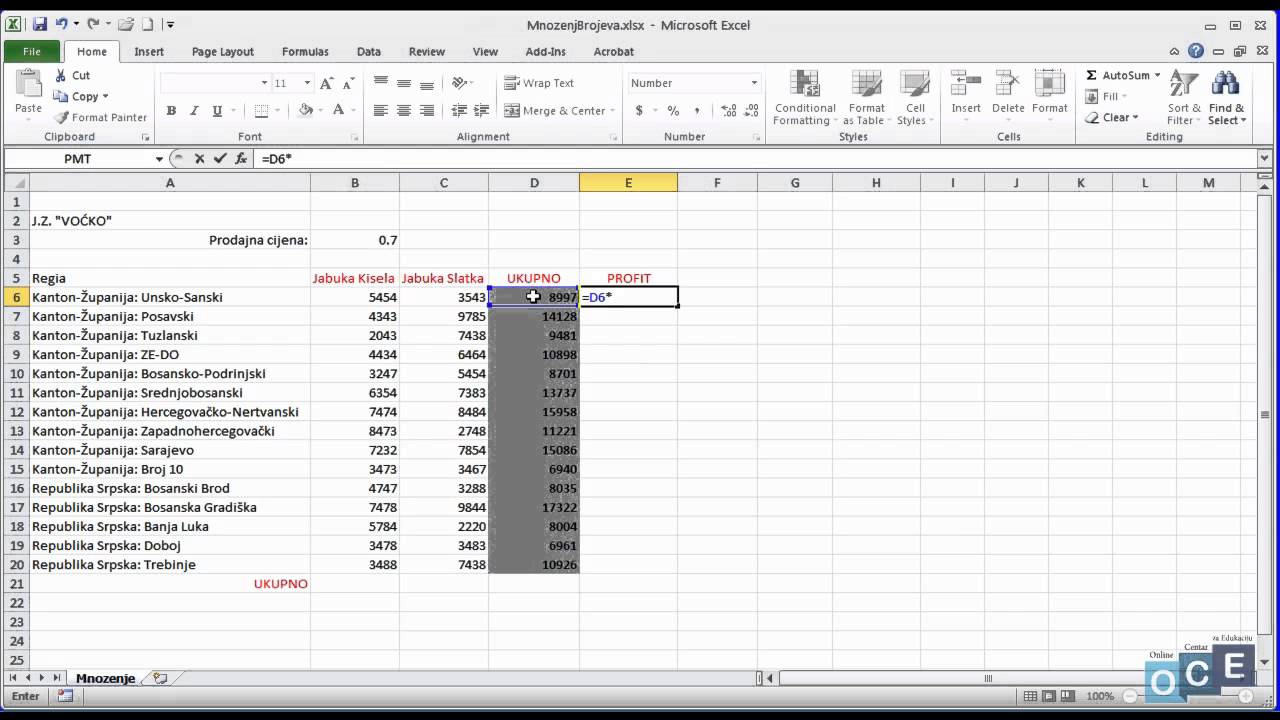Screen dimensions: 1280x720
Task: Open Format as Table gallery
Action: pos(867,98)
